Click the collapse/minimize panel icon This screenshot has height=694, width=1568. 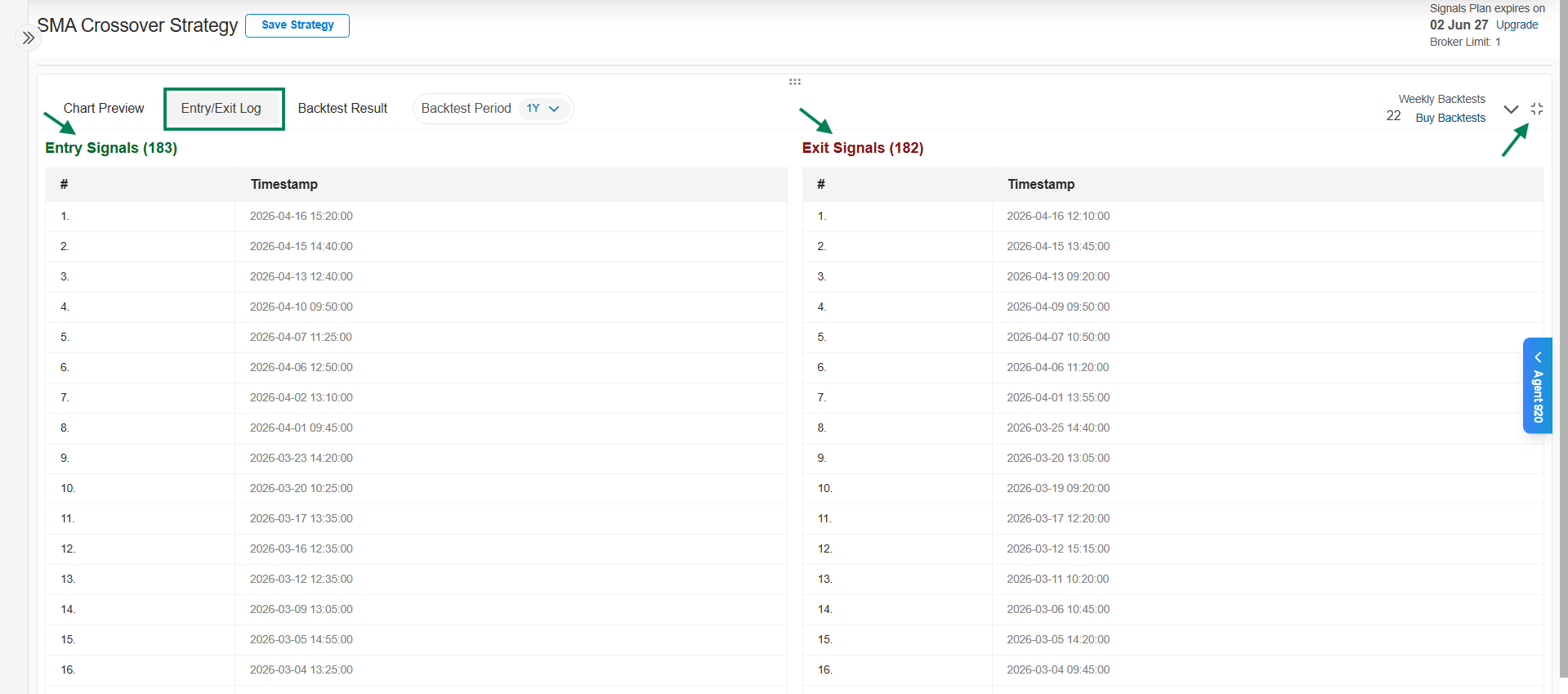[x=1536, y=109]
